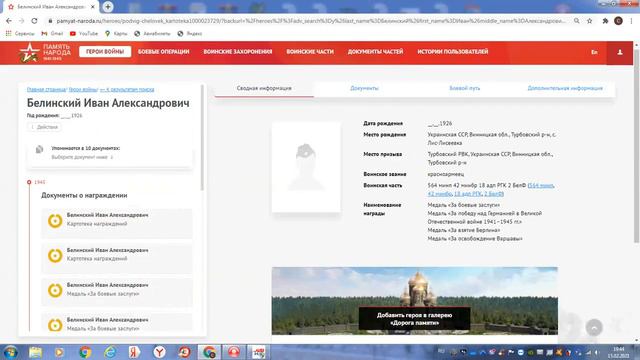Open the red screen recorder taskbar icon
This screenshot has width=640, height=360.
[234, 352]
